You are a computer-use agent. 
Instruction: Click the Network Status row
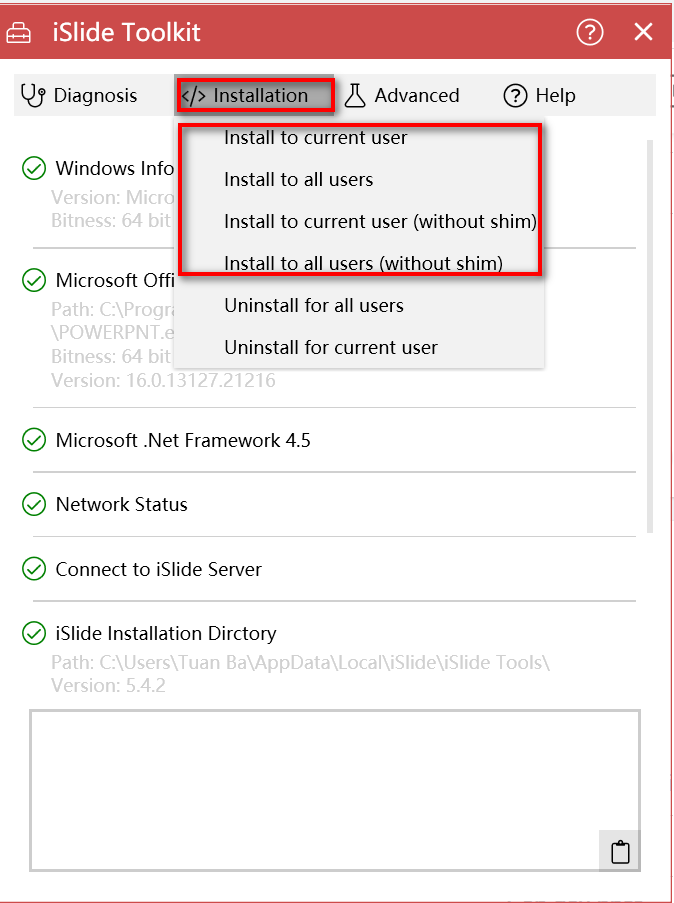pyautogui.click(x=334, y=504)
